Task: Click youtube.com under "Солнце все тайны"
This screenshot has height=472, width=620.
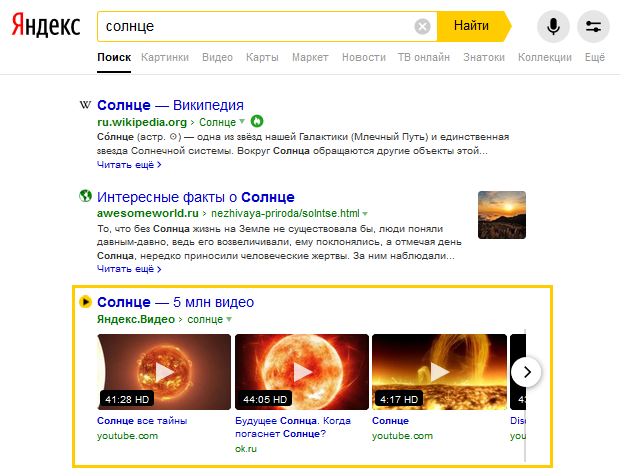Action: pos(127,436)
